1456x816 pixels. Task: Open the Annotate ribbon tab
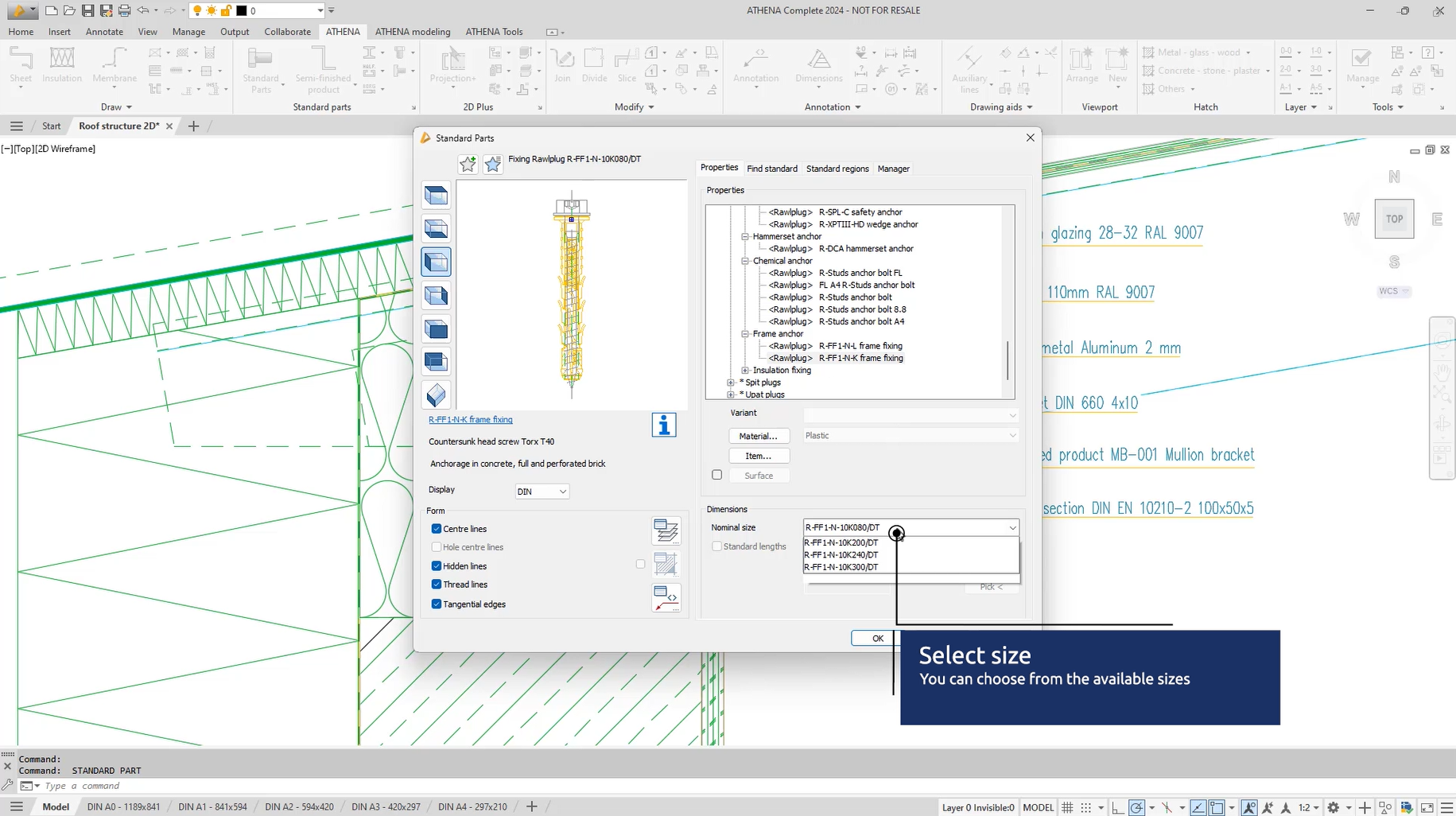pyautogui.click(x=104, y=32)
